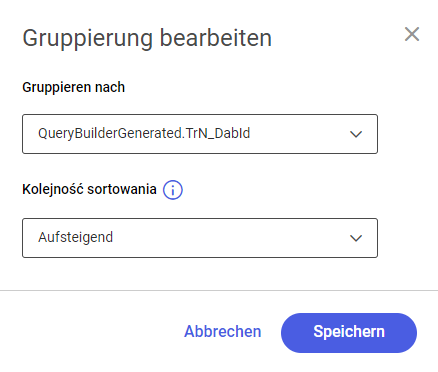Click the Abbrechen link
Screen dimensions: 438x372
click(223, 332)
